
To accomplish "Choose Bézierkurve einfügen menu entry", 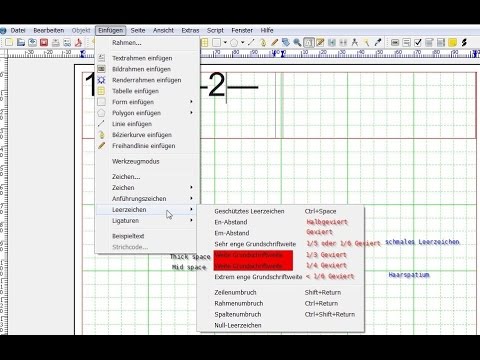I will tap(146, 135).
